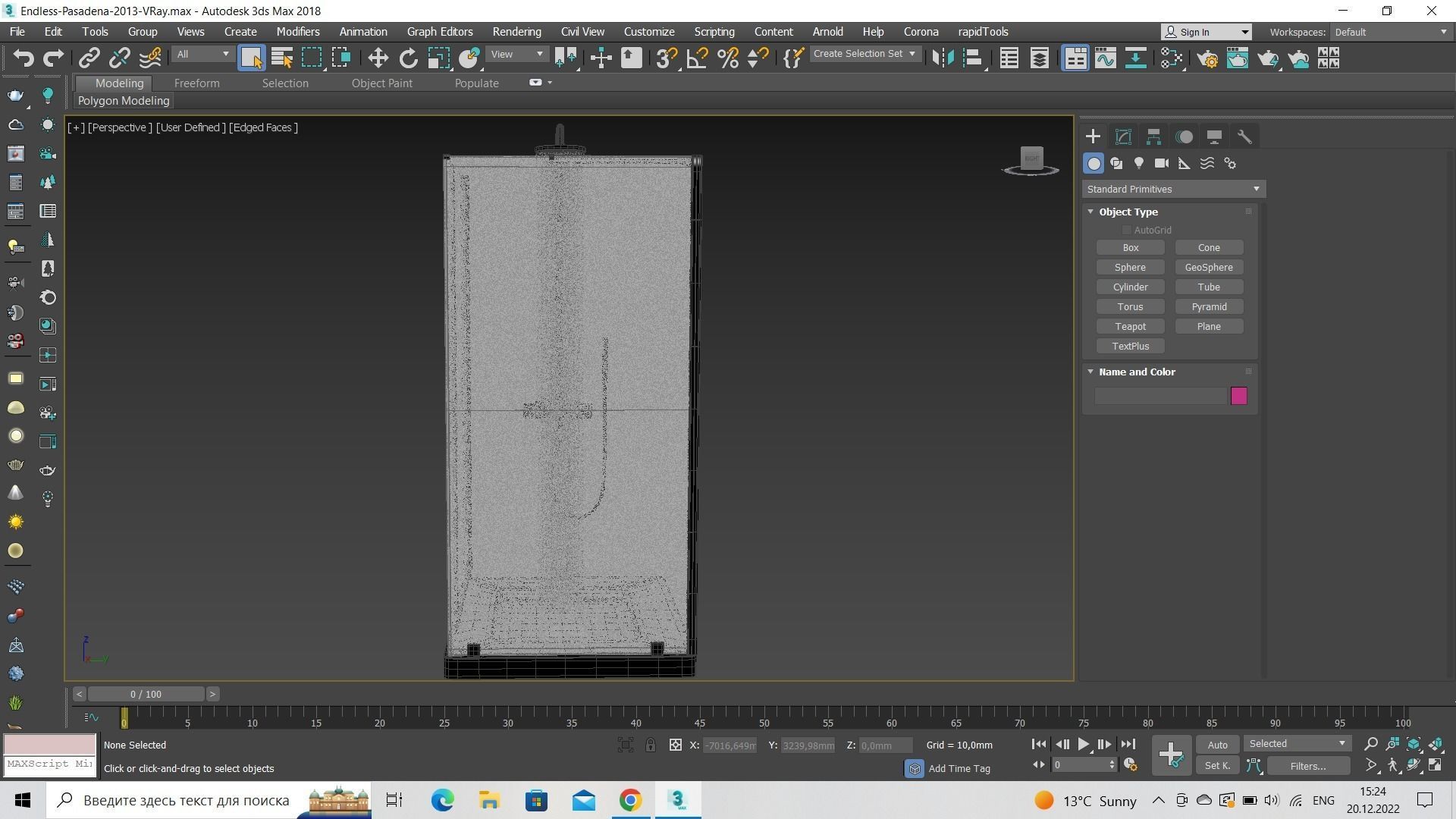Toggle the selection lock icon

pos(651,745)
